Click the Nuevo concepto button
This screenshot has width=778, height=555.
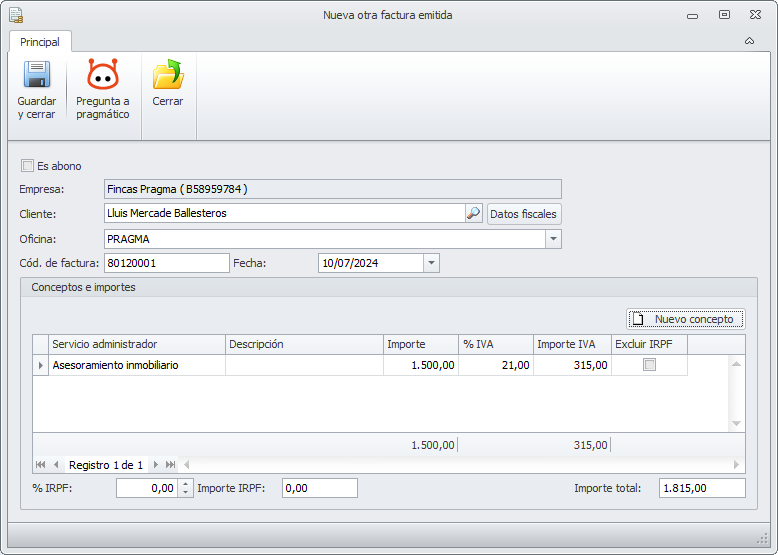point(686,319)
